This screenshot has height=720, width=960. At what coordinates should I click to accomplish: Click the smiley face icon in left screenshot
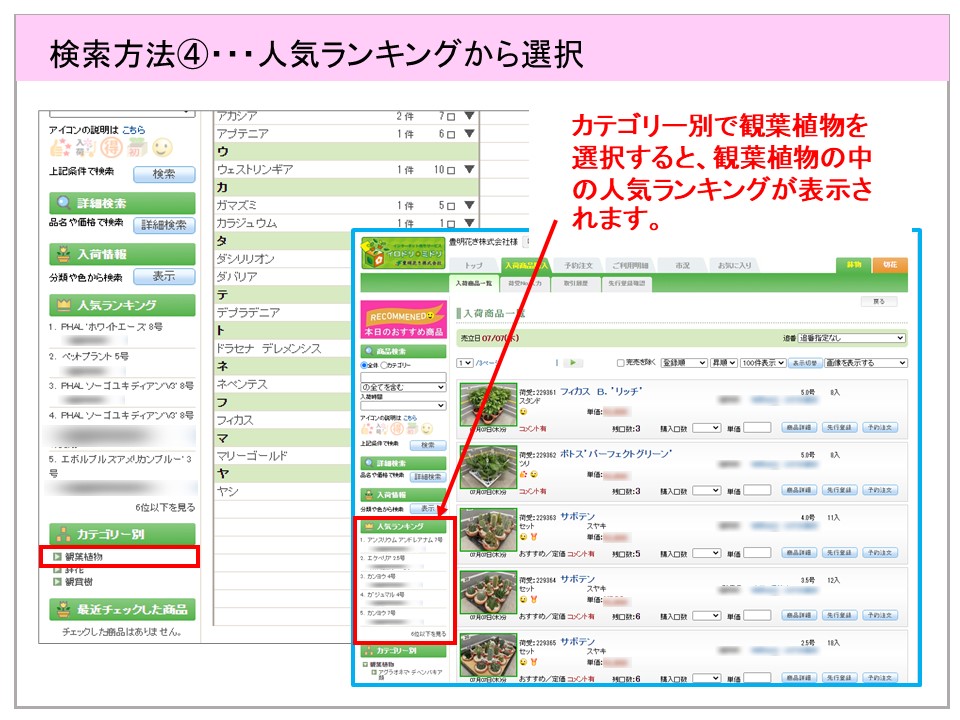click(163, 148)
